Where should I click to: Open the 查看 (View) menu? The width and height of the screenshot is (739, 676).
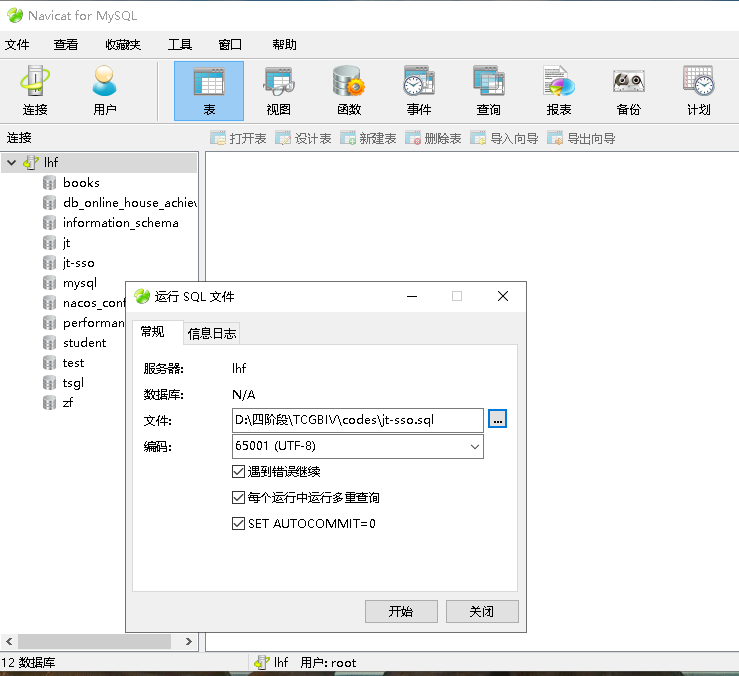[x=66, y=45]
